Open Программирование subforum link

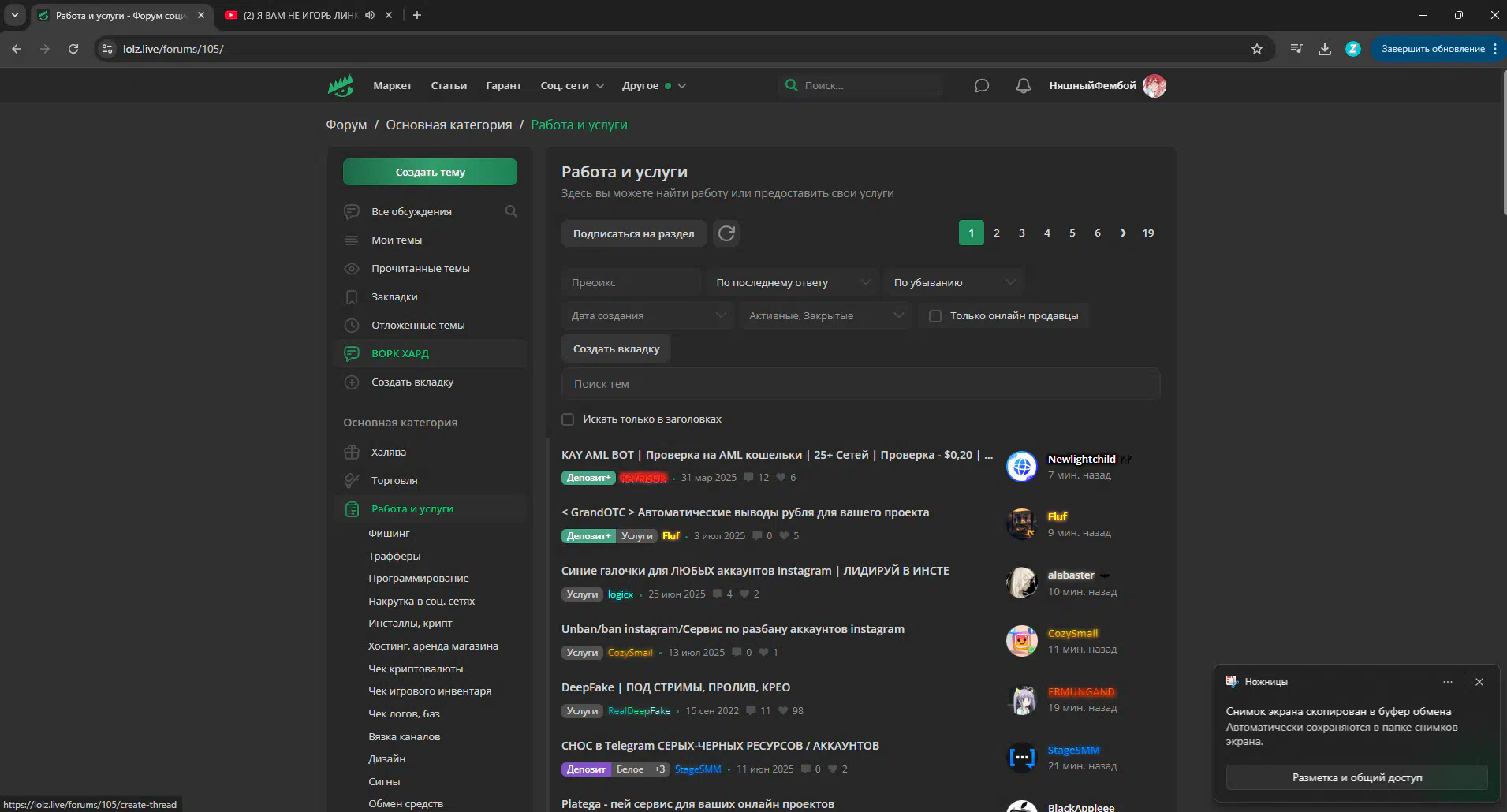(x=419, y=578)
